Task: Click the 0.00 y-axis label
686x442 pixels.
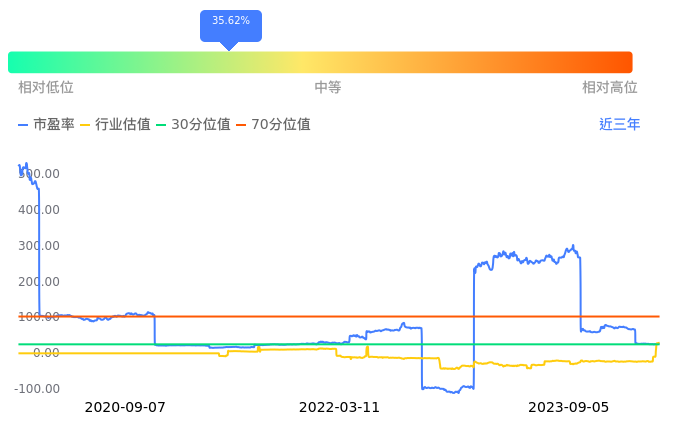Action: pyautogui.click(x=45, y=353)
